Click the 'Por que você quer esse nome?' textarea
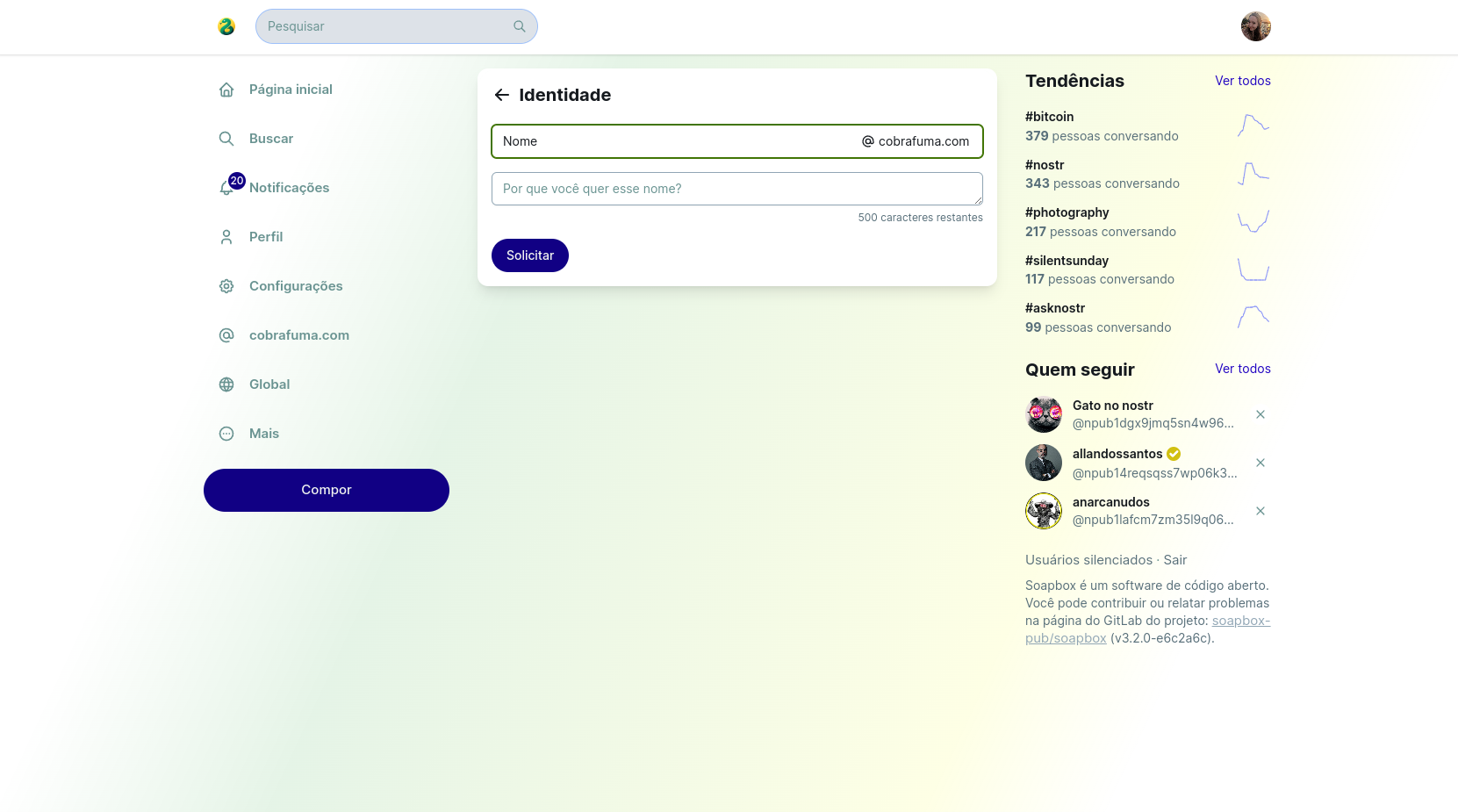 (x=736, y=189)
